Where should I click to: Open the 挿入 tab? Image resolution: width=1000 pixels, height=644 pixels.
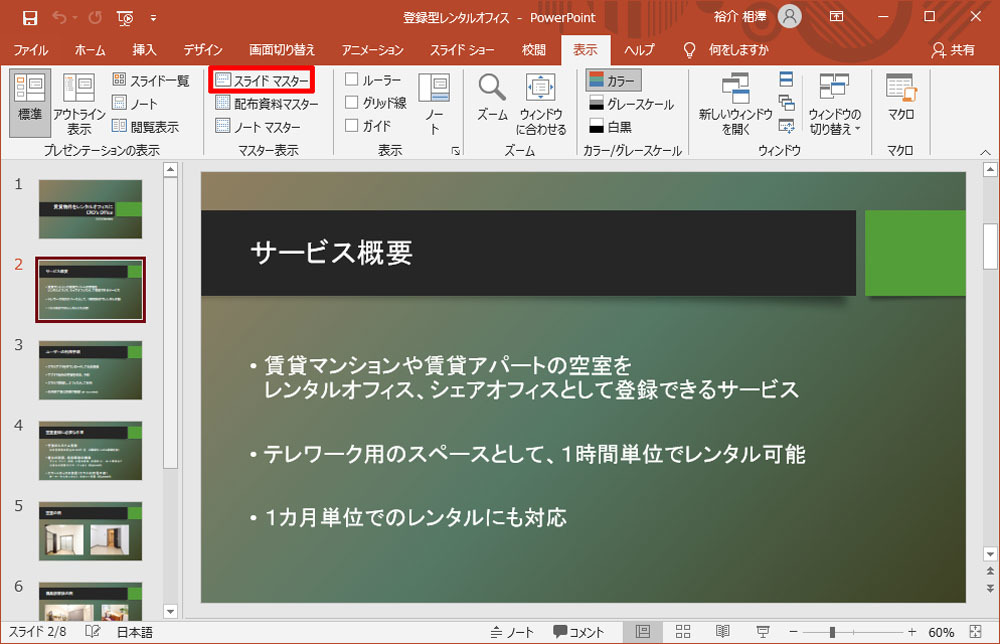point(144,50)
